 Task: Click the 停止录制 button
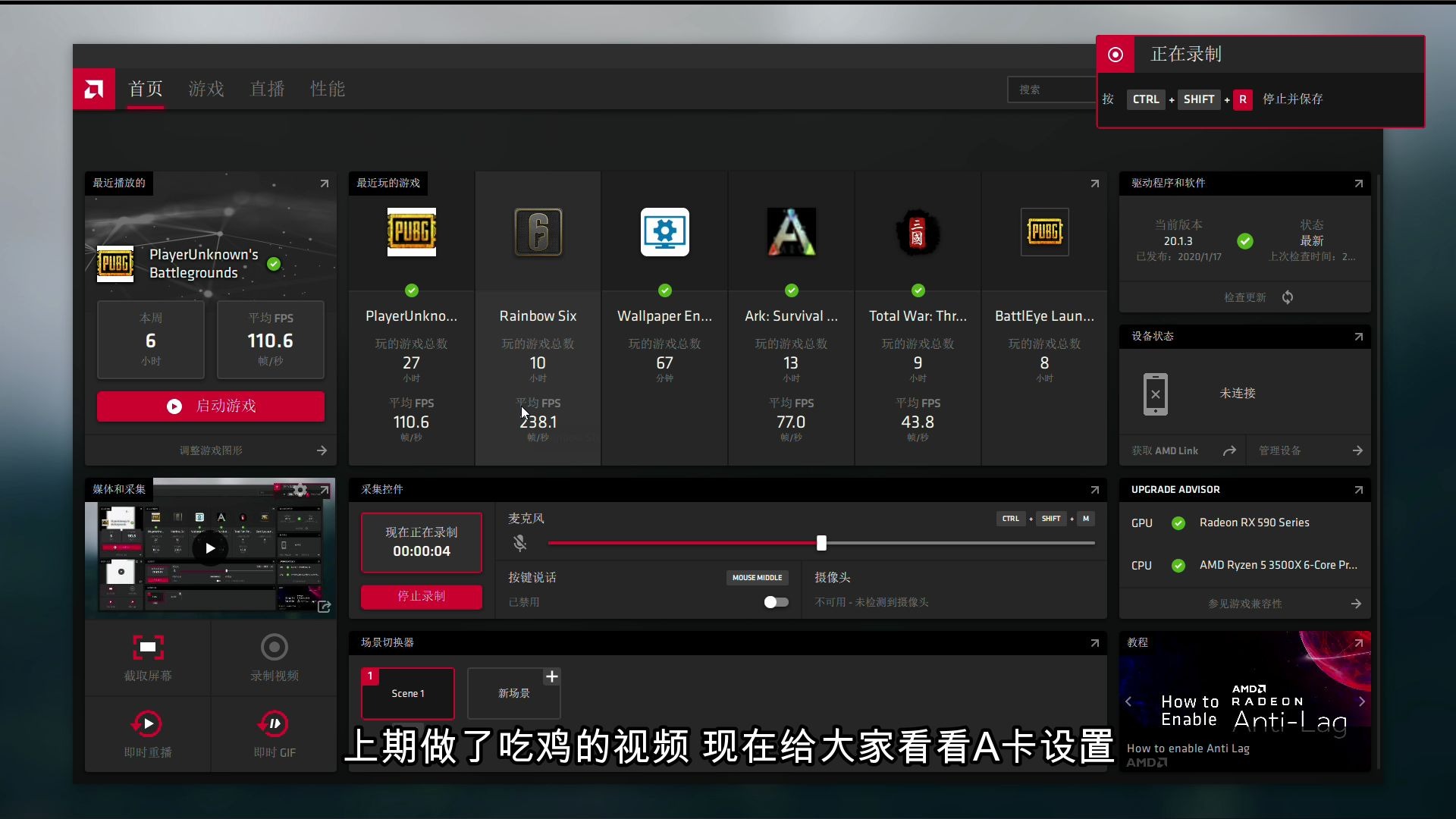pos(422,597)
